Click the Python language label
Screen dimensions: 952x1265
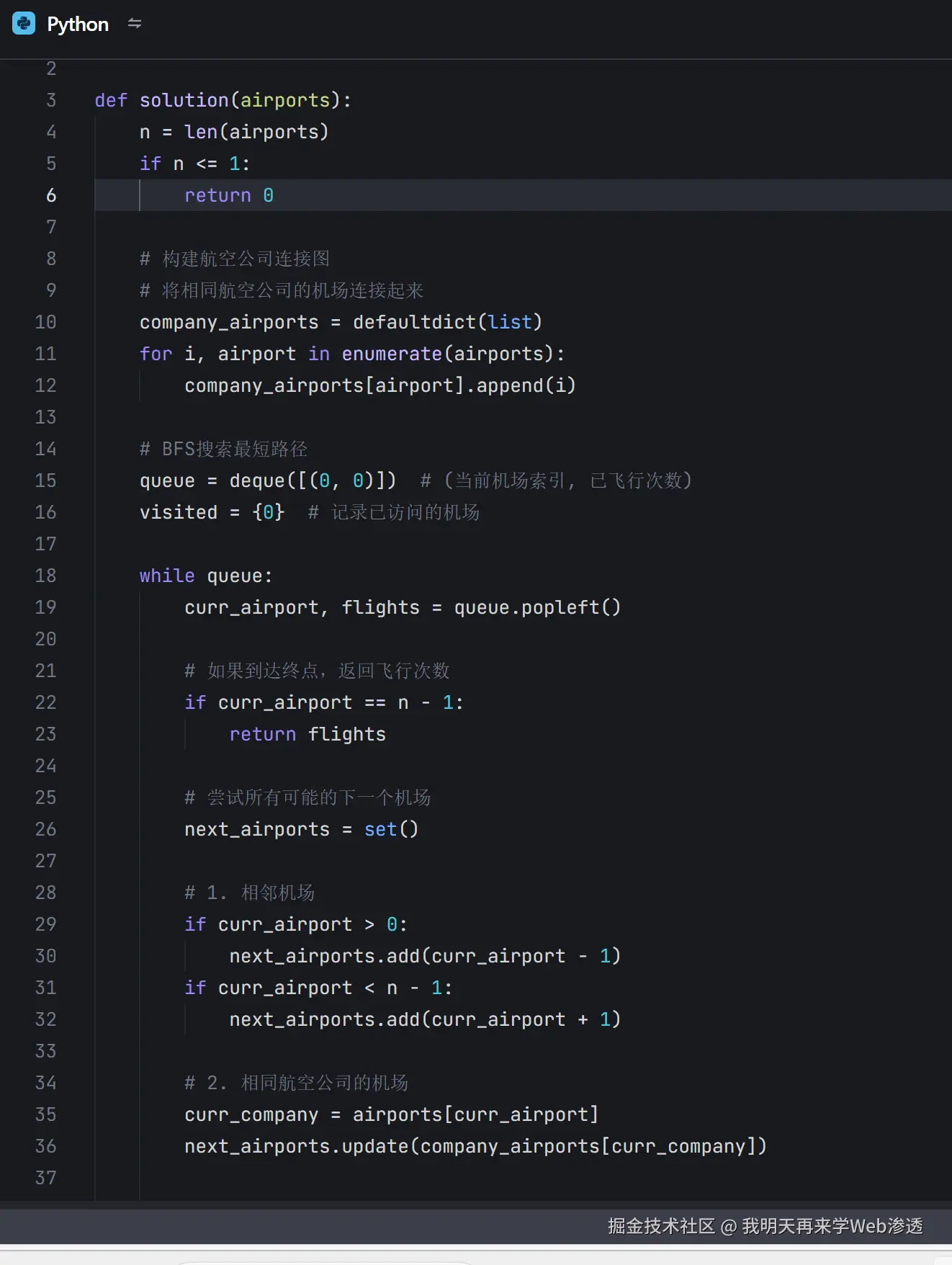(x=78, y=24)
